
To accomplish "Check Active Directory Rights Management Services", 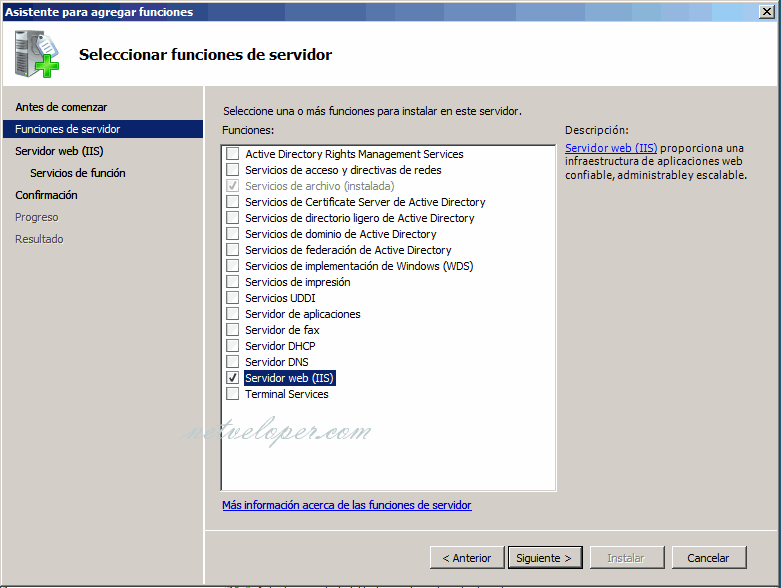I will tap(233, 153).
